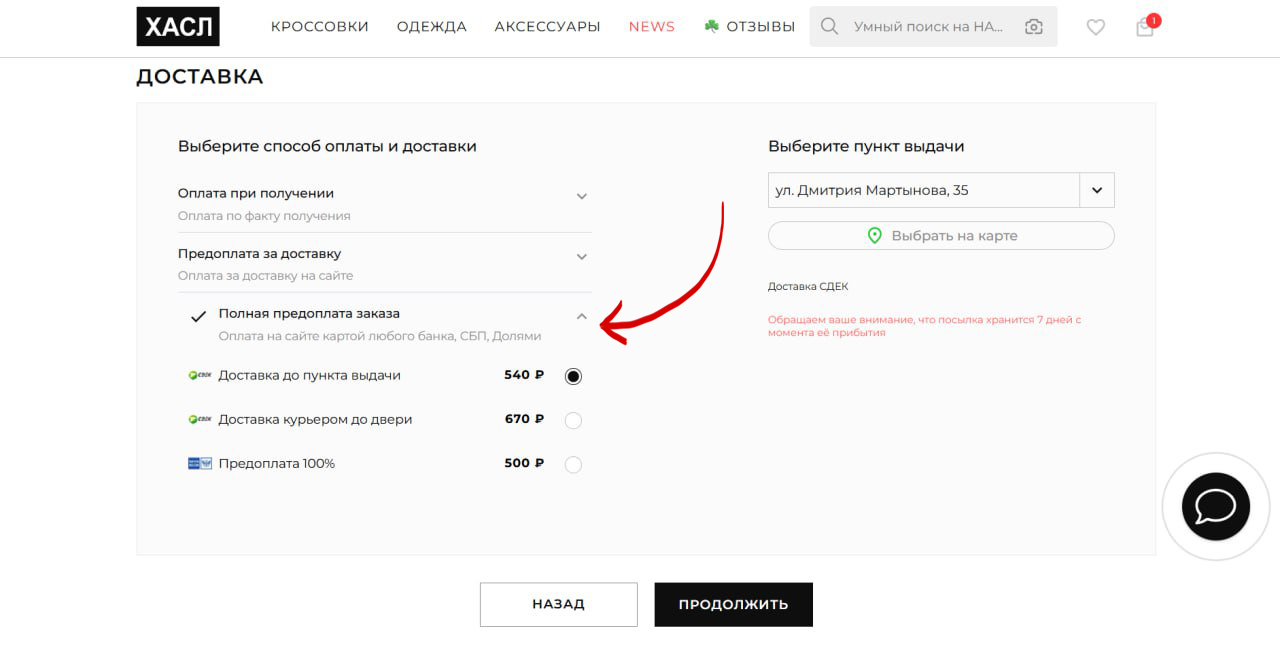1280x660 pixels.
Task: Open the live chat widget
Action: pyautogui.click(x=1215, y=507)
